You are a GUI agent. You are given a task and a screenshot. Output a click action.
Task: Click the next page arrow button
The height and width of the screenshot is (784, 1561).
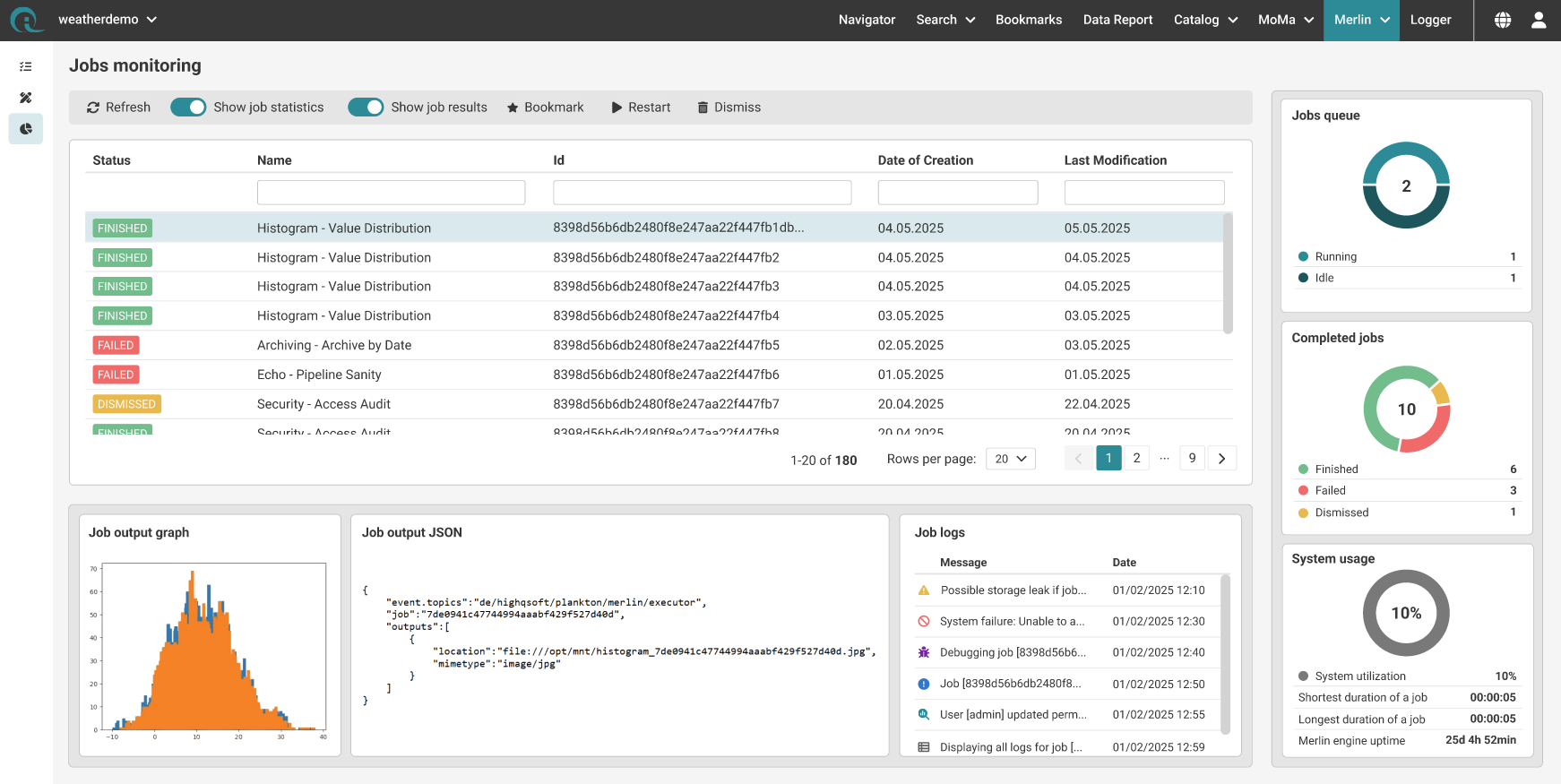point(1221,458)
